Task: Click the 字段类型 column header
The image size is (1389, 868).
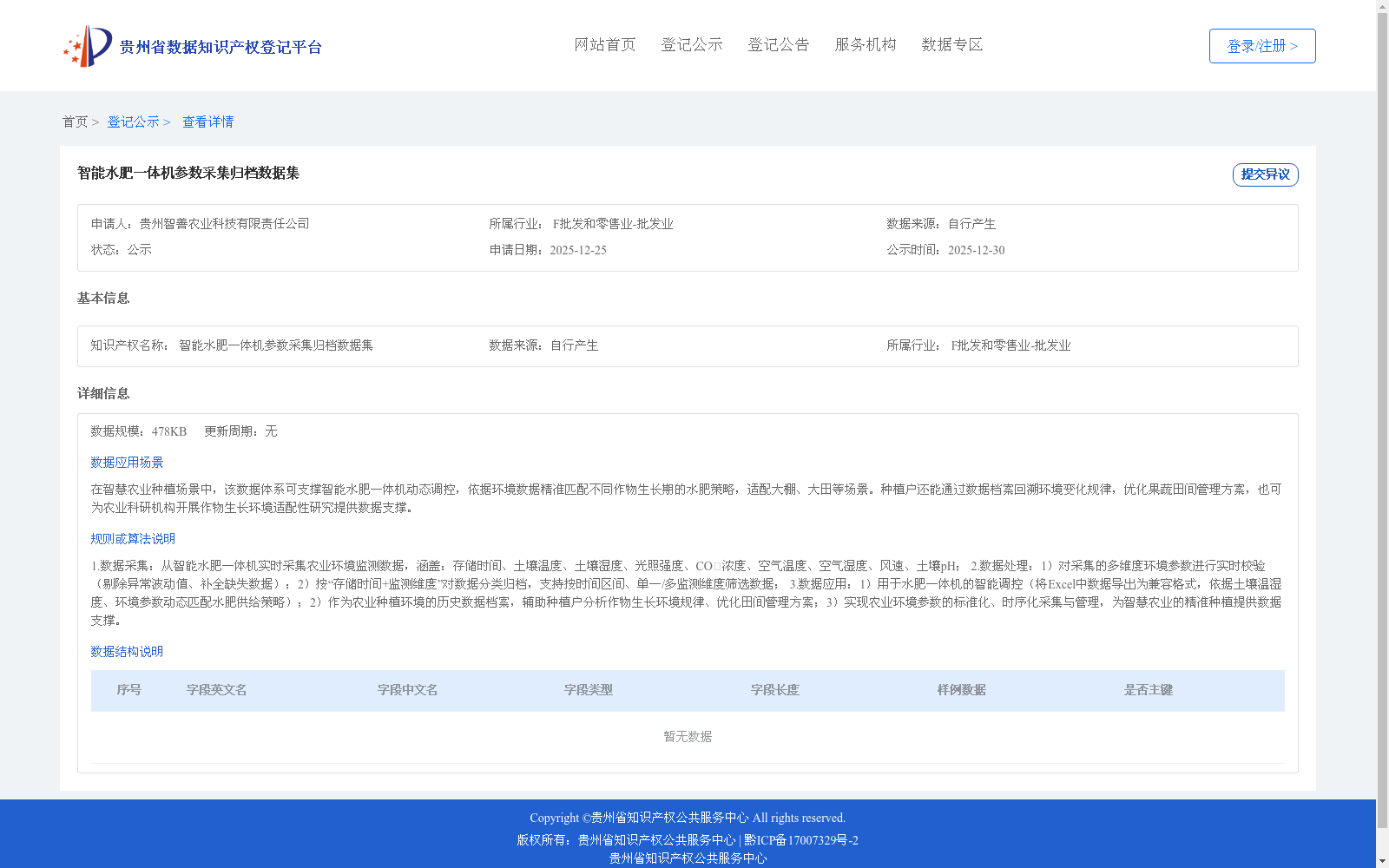Action: click(589, 690)
